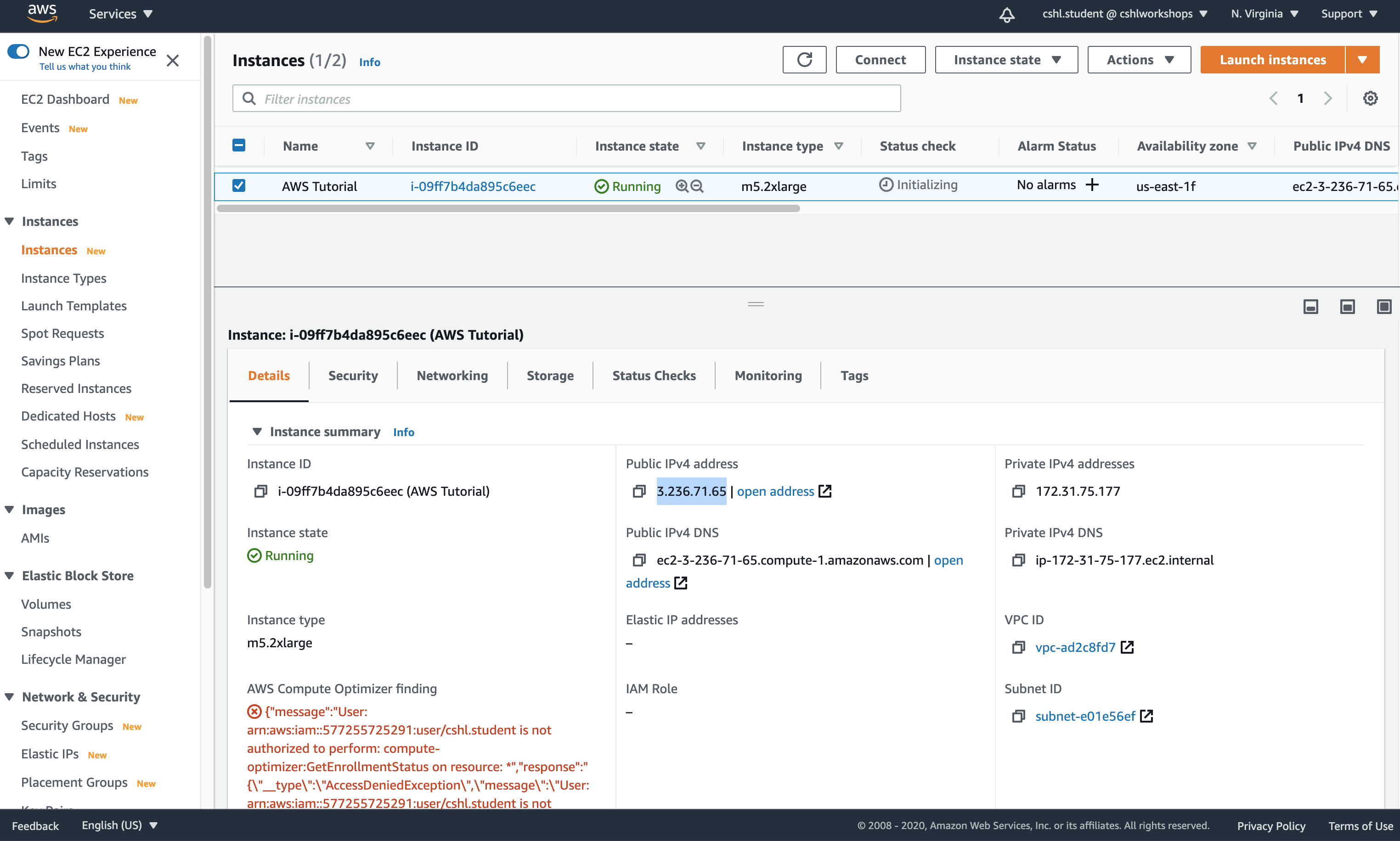Open the preferences gear for the instances table
Screen dimensions: 1400x841
(1371, 98)
